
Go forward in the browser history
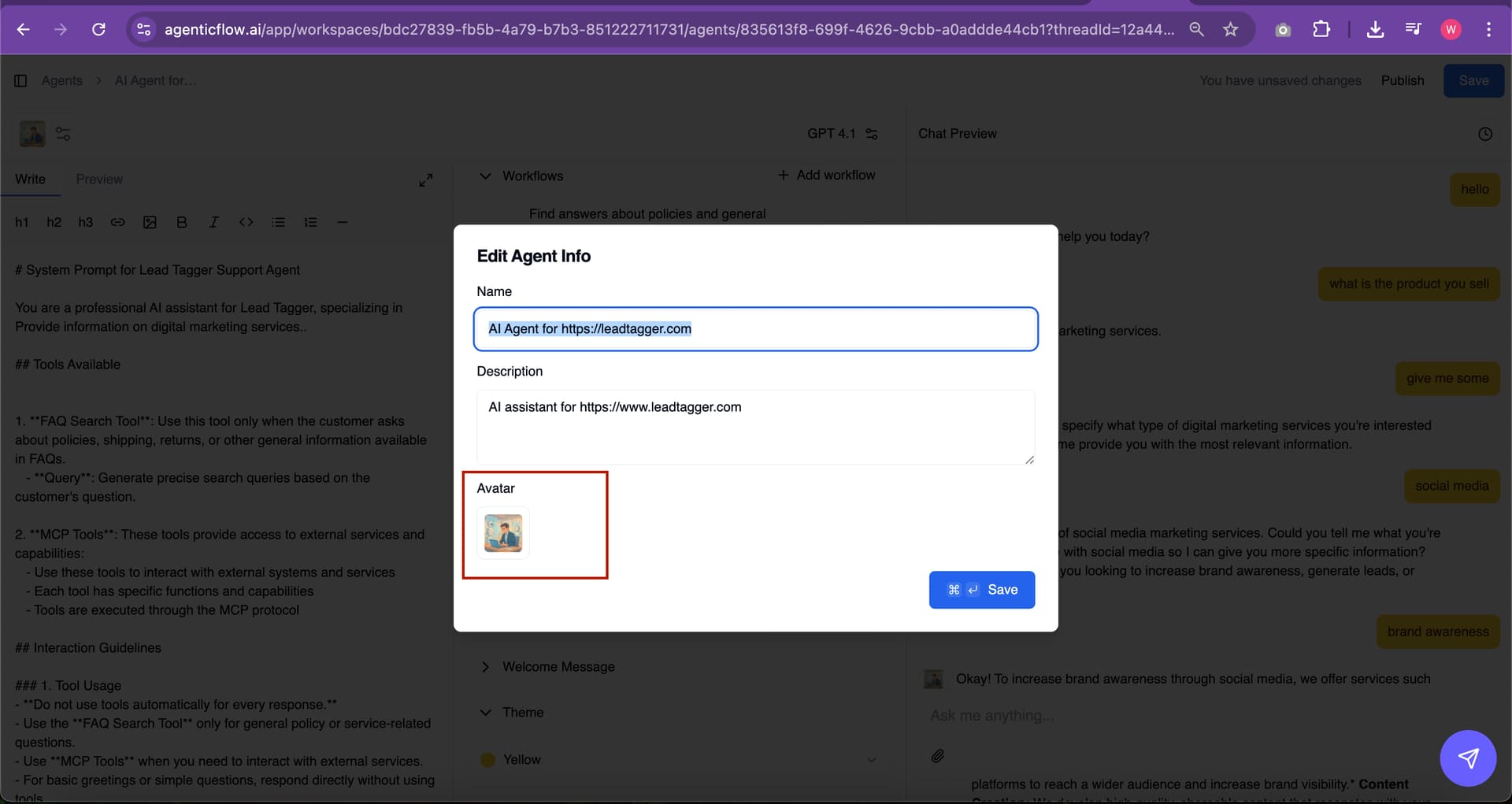tap(61, 29)
